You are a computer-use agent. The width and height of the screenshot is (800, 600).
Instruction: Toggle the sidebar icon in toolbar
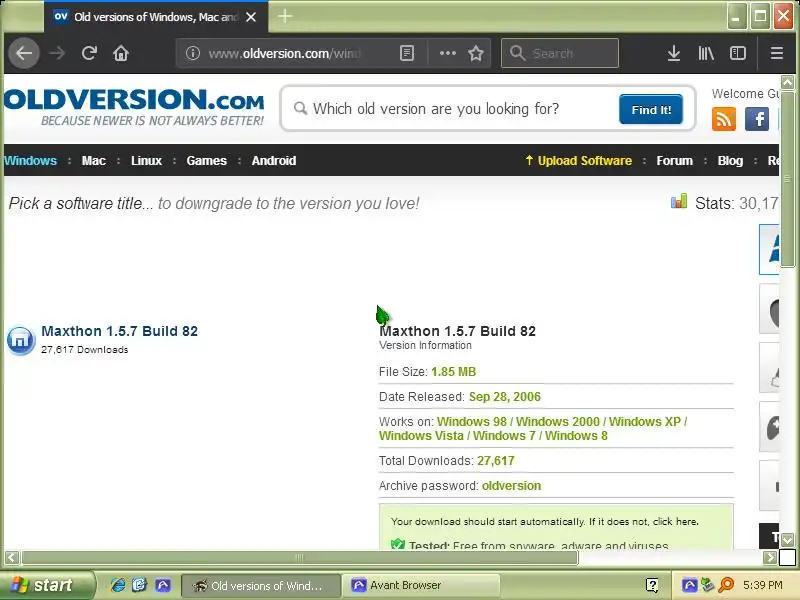[738, 53]
